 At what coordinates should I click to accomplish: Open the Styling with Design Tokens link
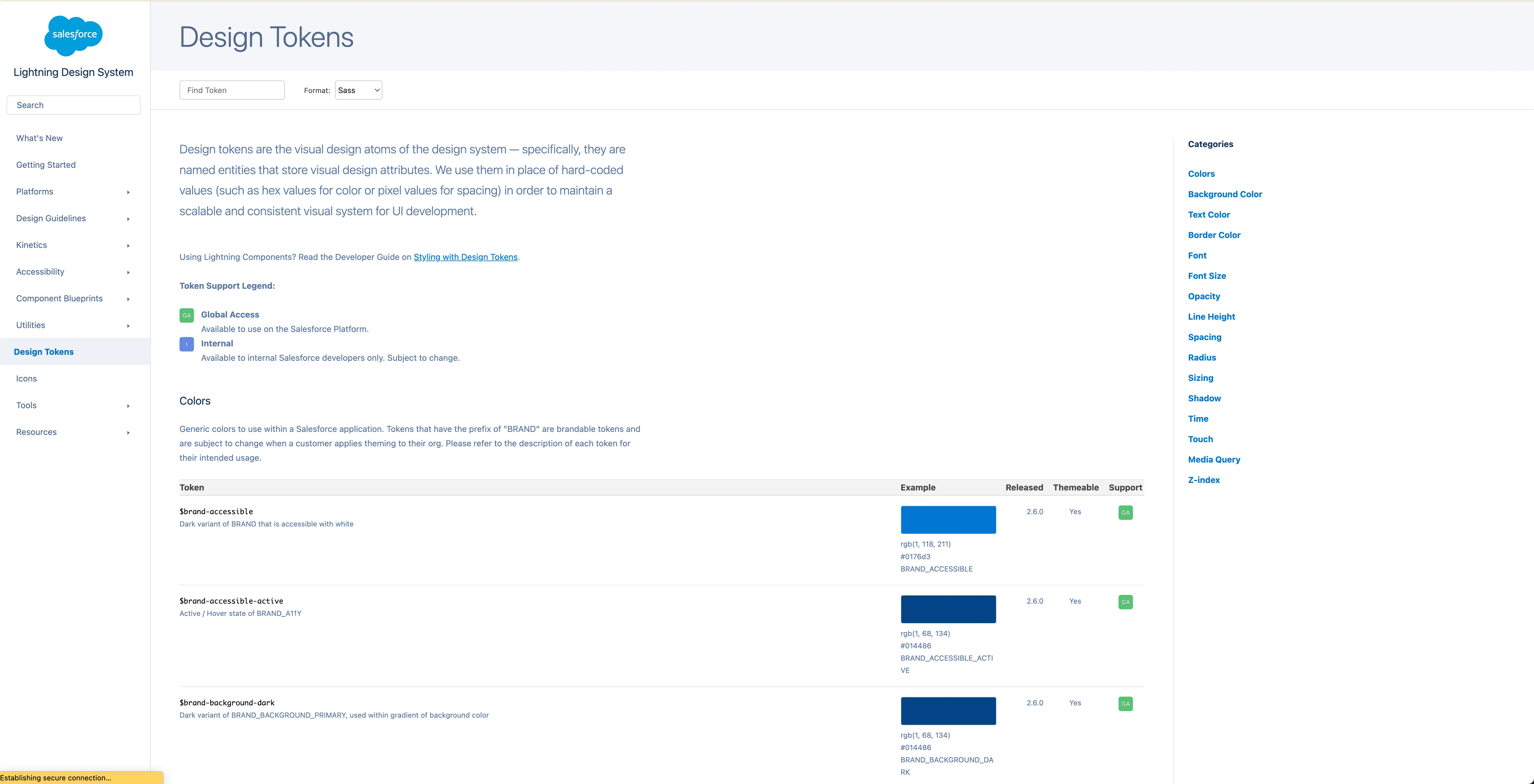pos(465,257)
